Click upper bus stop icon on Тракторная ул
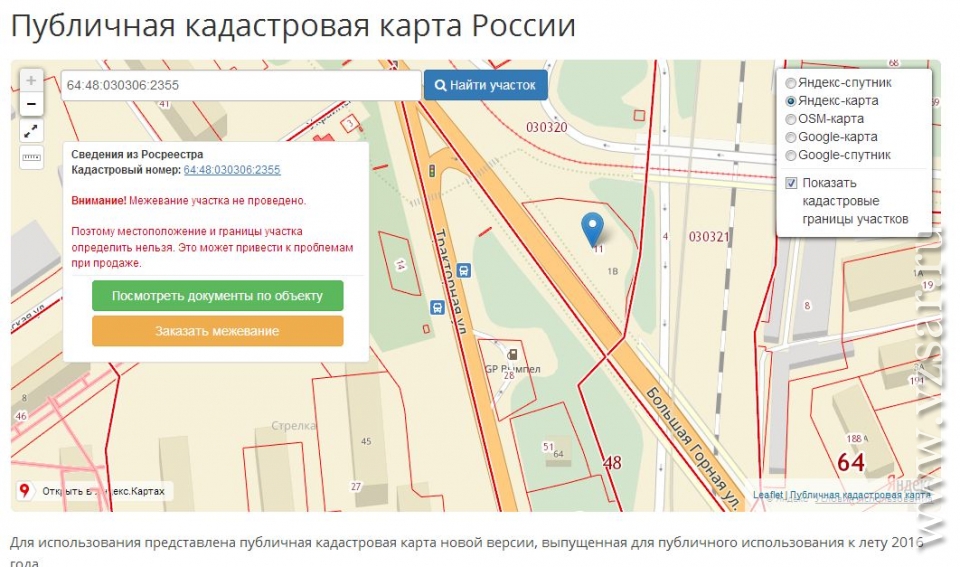 (x=464, y=270)
